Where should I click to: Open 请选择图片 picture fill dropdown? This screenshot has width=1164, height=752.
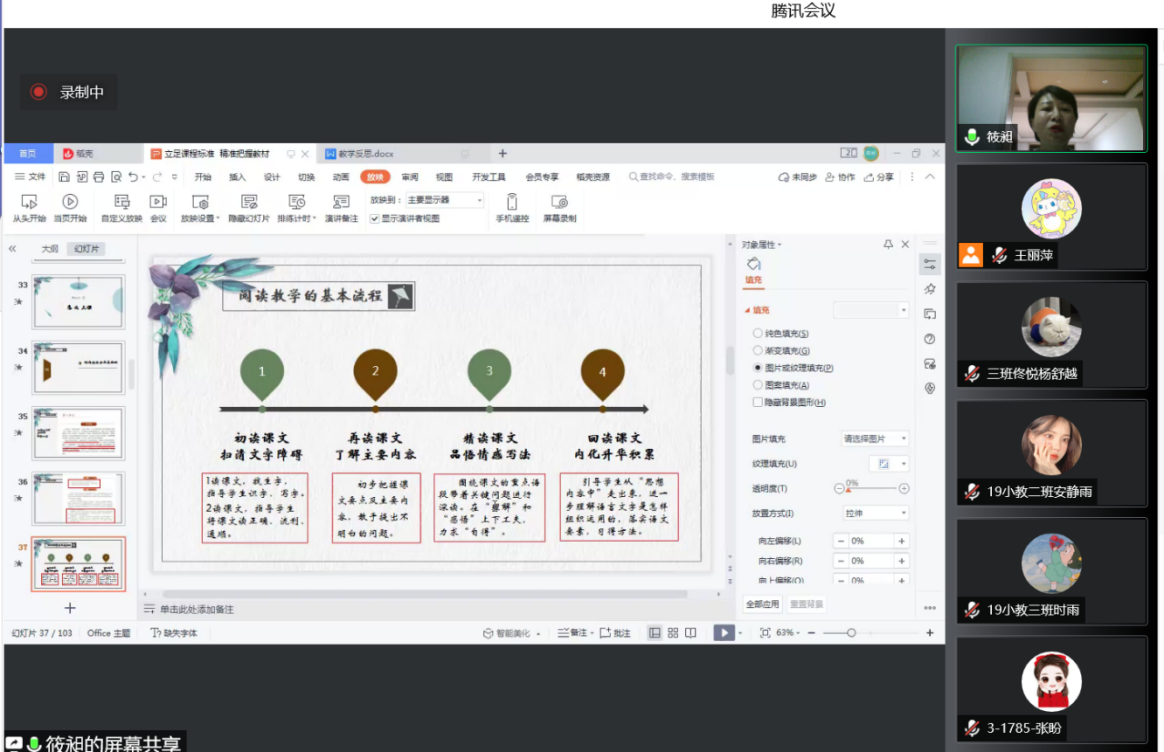[875, 439]
